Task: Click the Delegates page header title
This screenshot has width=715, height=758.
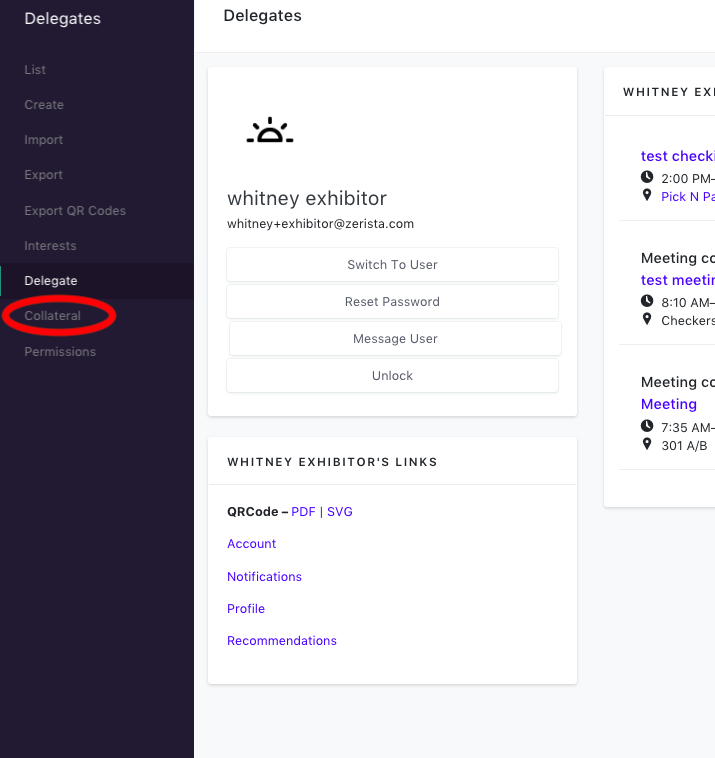Action: click(263, 15)
